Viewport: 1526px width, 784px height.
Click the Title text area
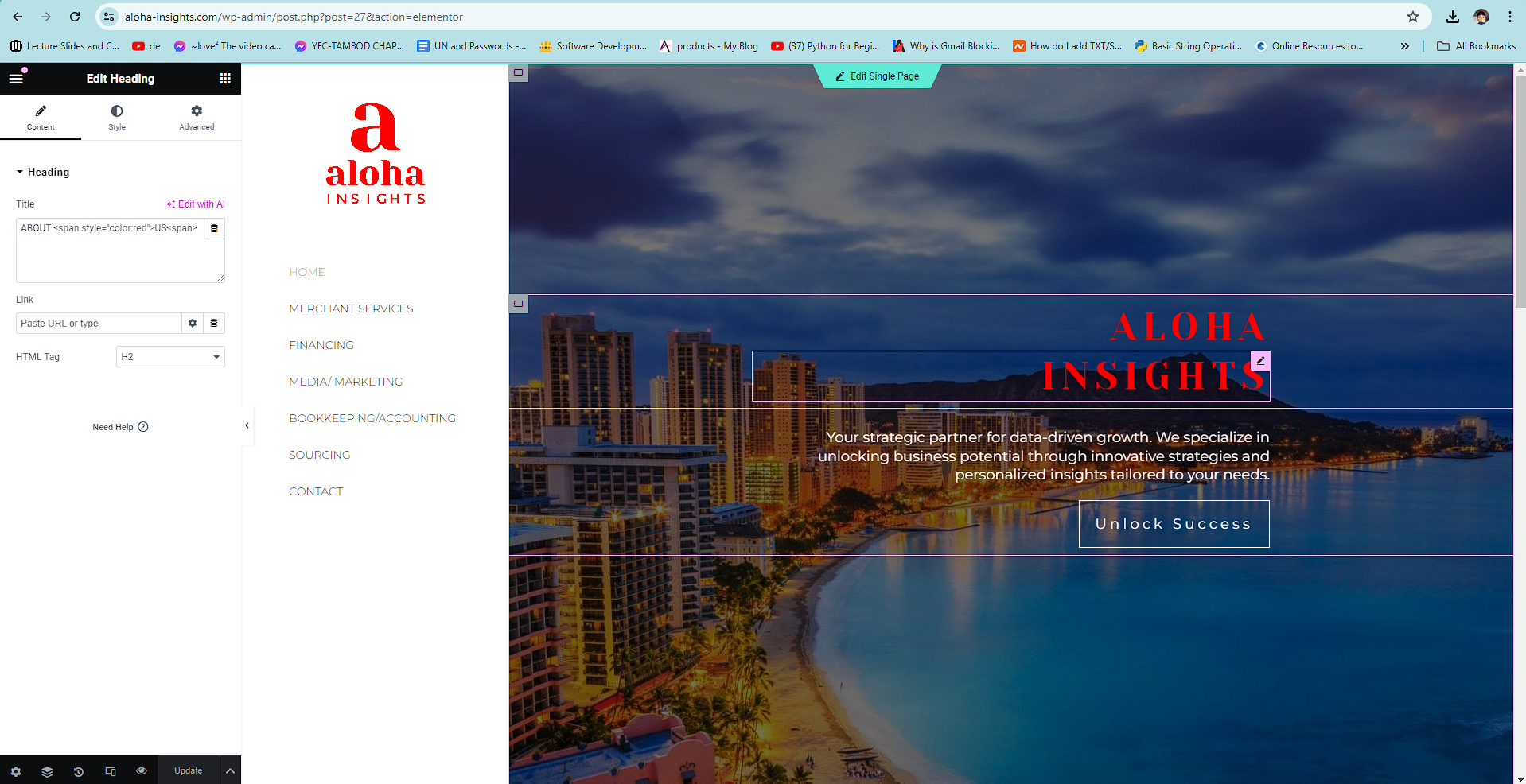click(x=110, y=250)
